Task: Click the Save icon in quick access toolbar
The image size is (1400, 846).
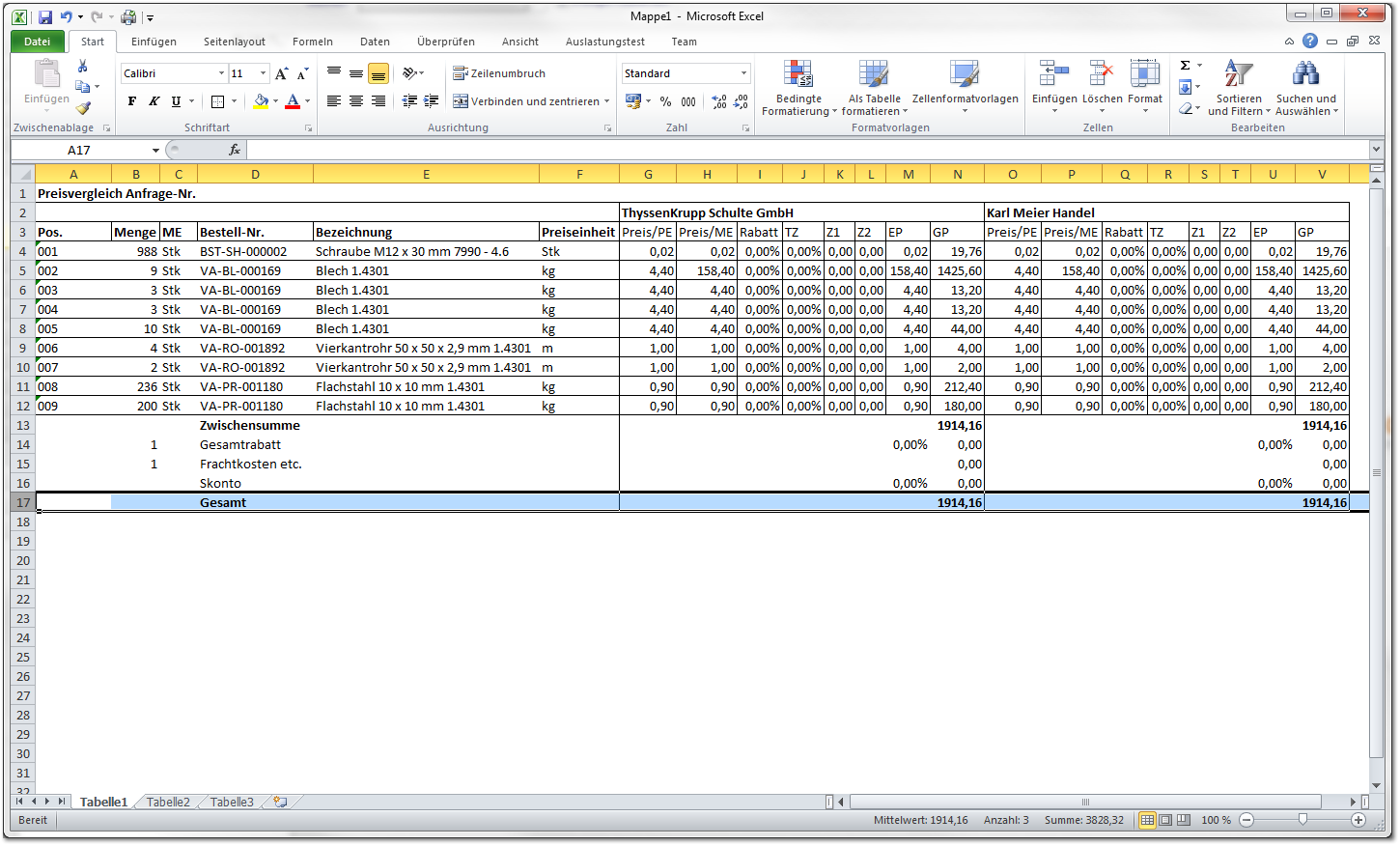Action: 44,16
